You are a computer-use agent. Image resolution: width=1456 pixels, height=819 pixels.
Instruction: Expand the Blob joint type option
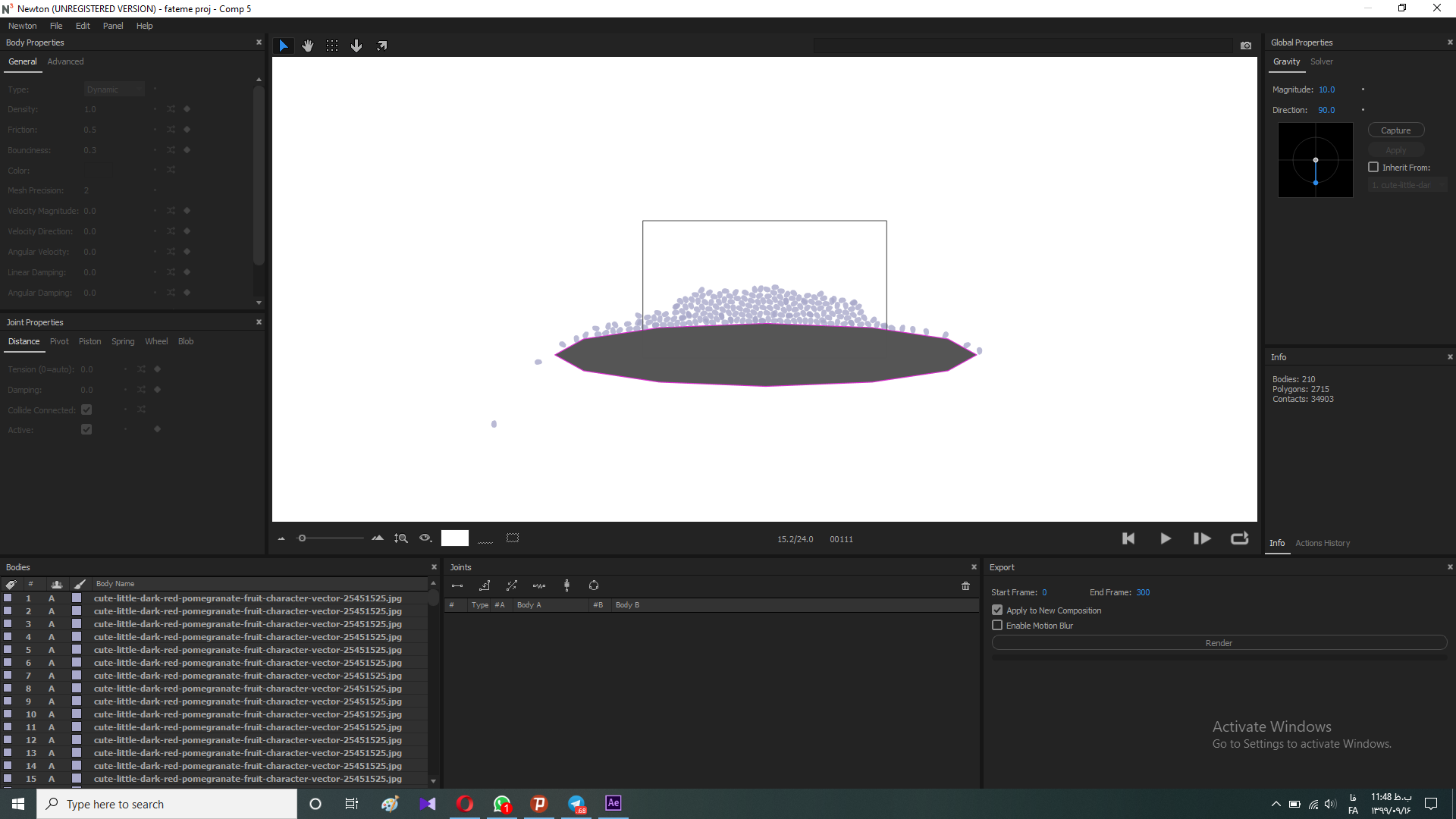(x=186, y=341)
